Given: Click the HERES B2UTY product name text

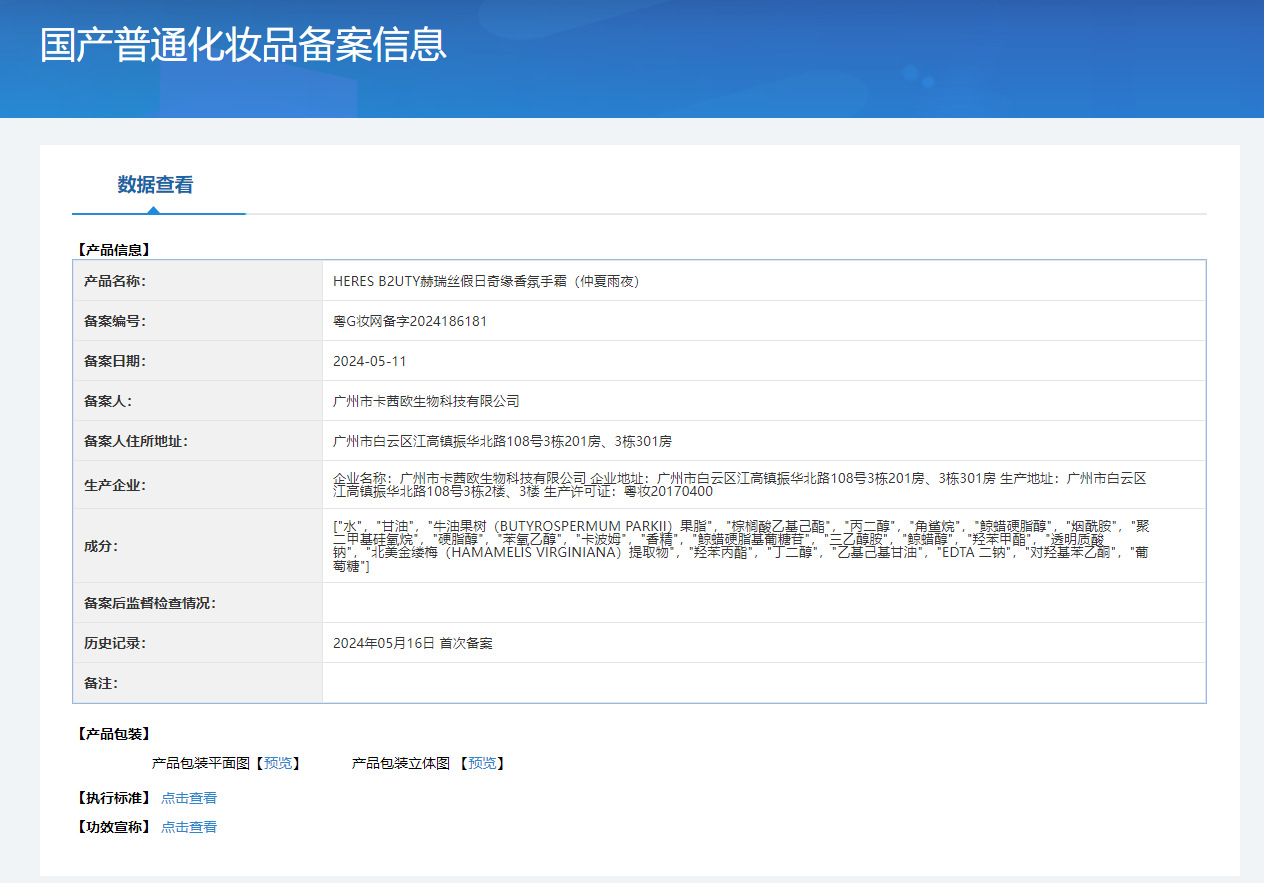Looking at the screenshot, I should [x=486, y=281].
